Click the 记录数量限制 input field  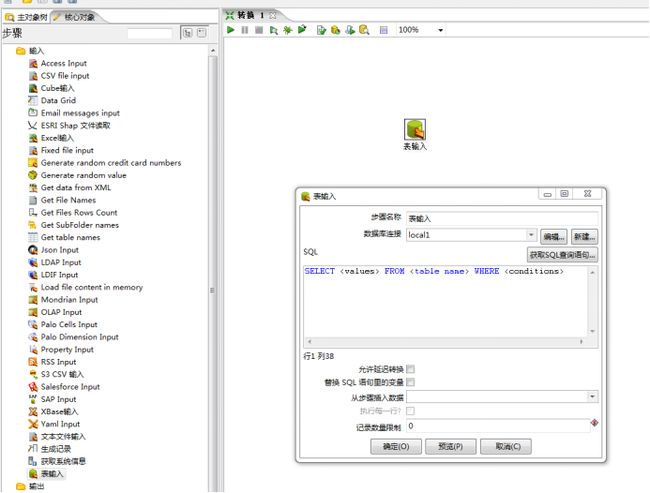pyautogui.click(x=498, y=426)
